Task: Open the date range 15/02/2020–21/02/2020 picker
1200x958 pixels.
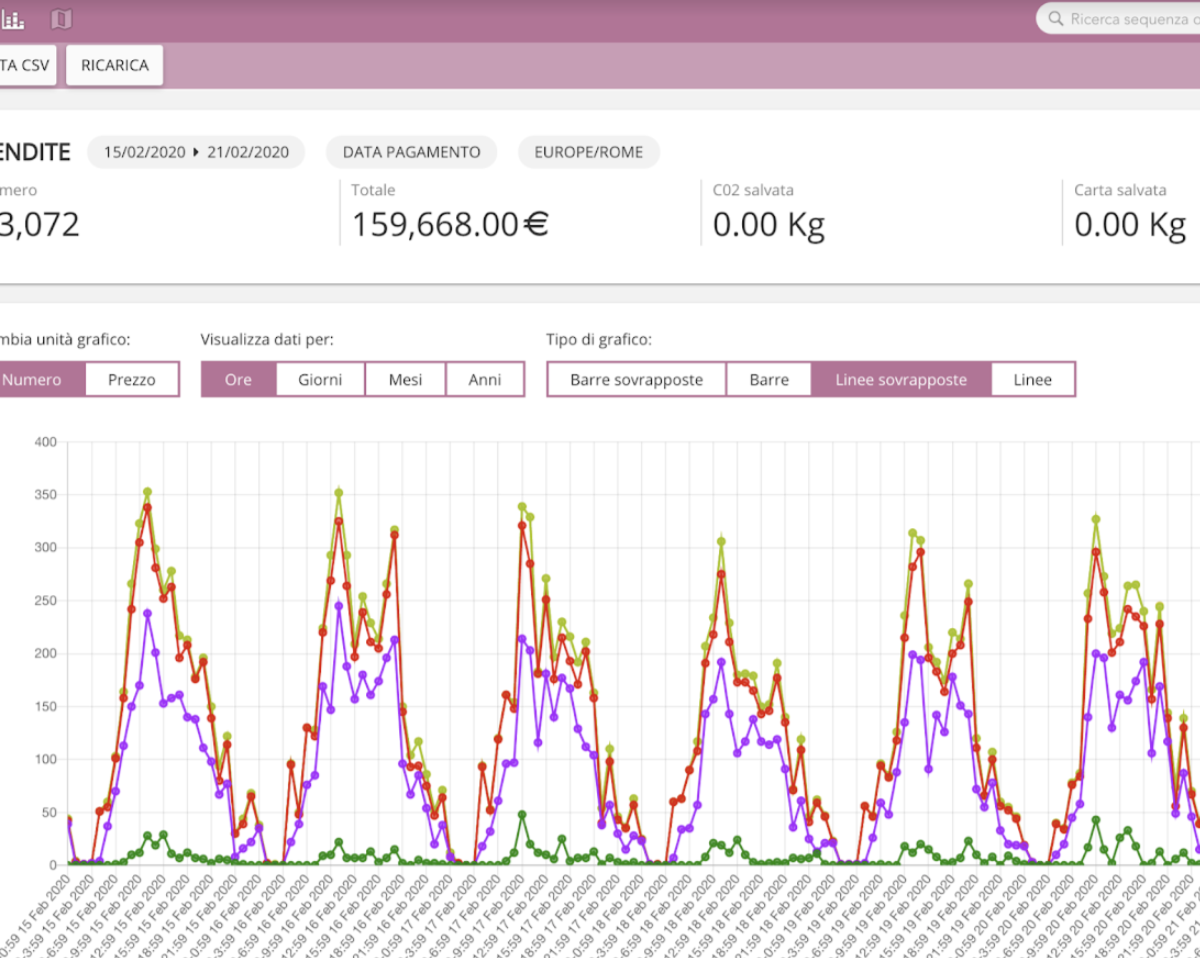Action: click(196, 152)
